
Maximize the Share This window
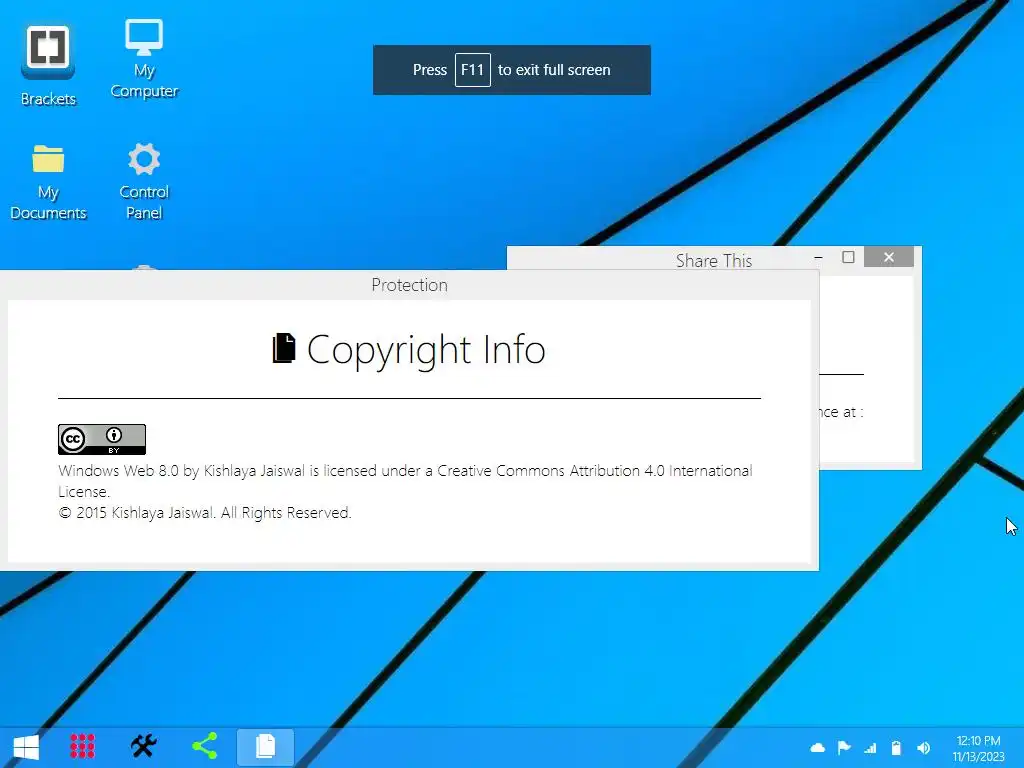tap(848, 257)
